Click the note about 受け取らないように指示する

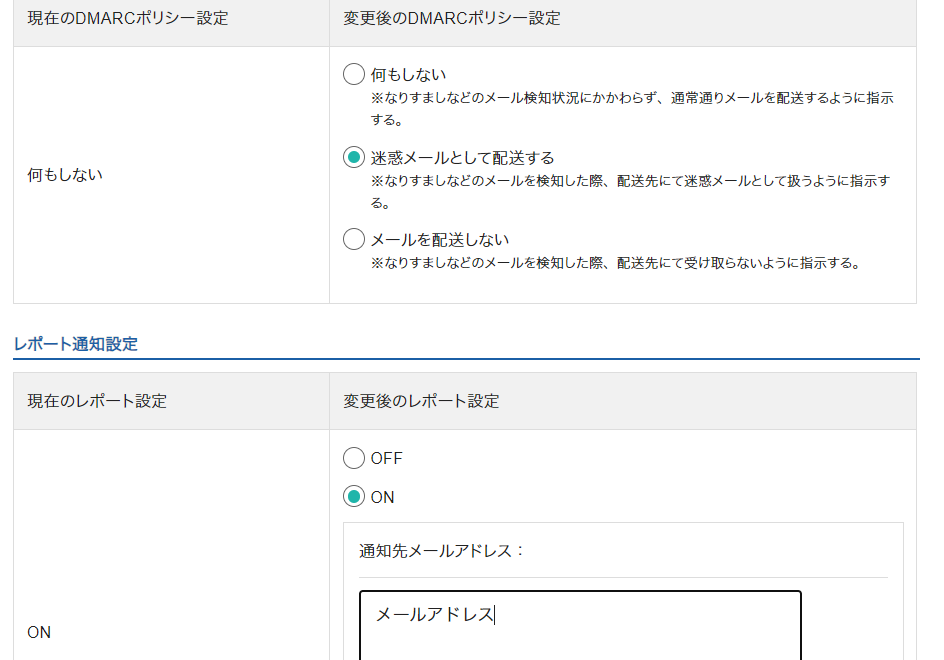click(615, 264)
